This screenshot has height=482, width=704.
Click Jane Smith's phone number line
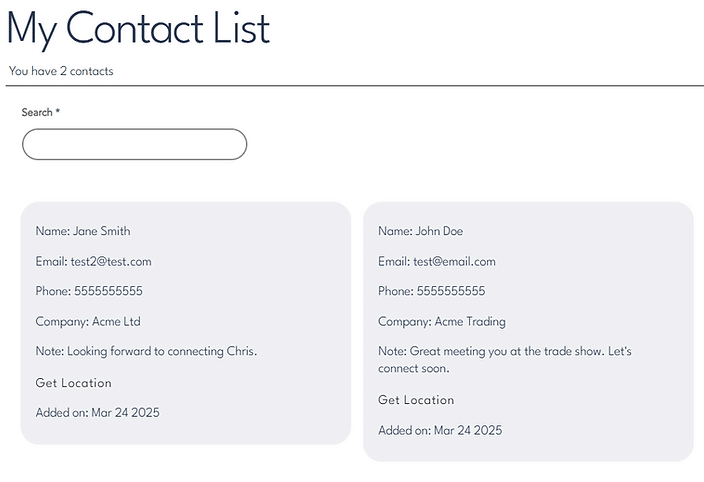tap(89, 292)
